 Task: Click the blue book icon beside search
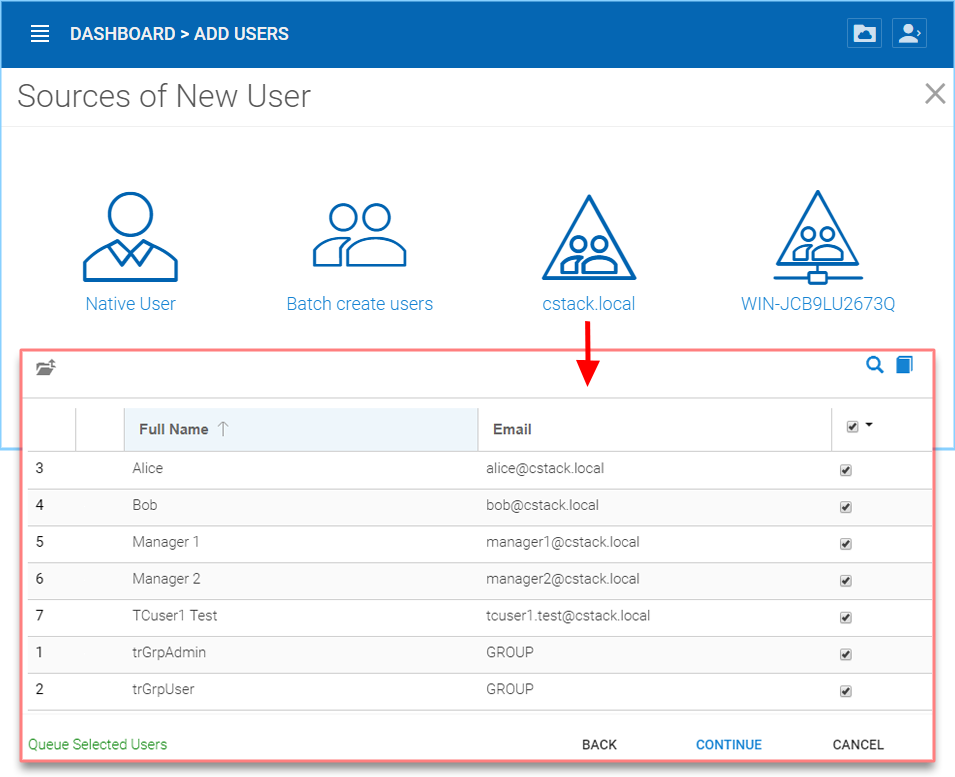[x=904, y=365]
